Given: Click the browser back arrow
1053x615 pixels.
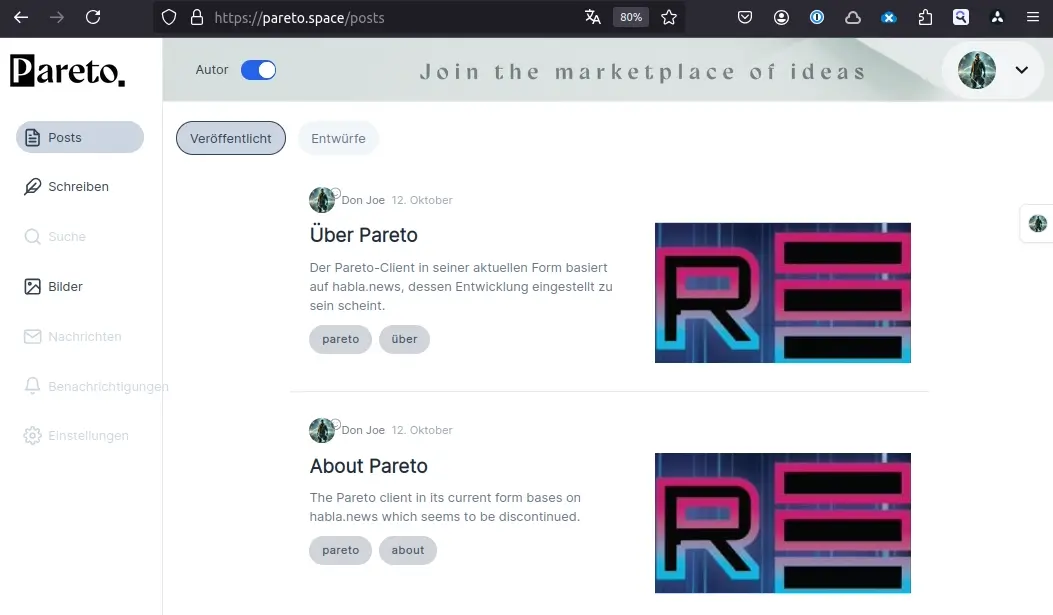Looking at the screenshot, I should [21, 17].
